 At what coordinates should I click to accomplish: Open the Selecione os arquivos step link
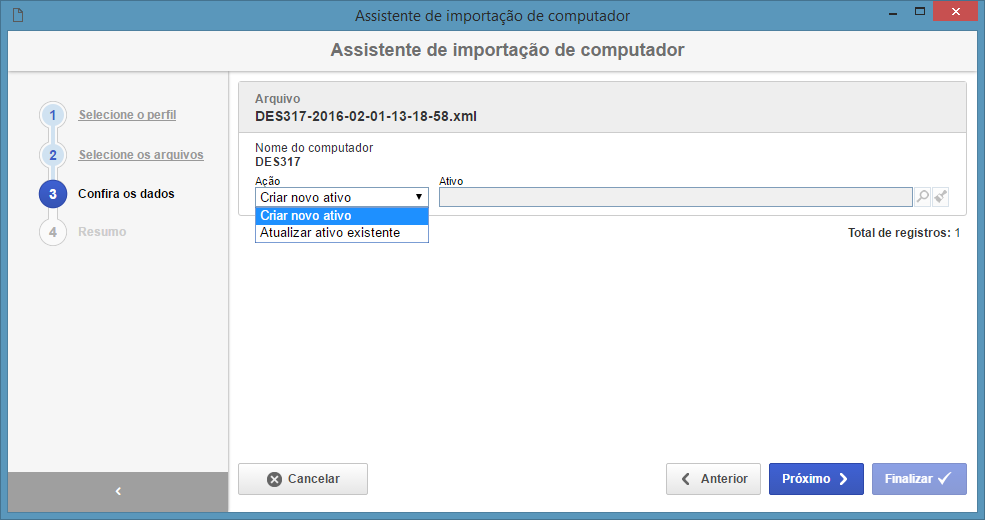pyautogui.click(x=141, y=154)
